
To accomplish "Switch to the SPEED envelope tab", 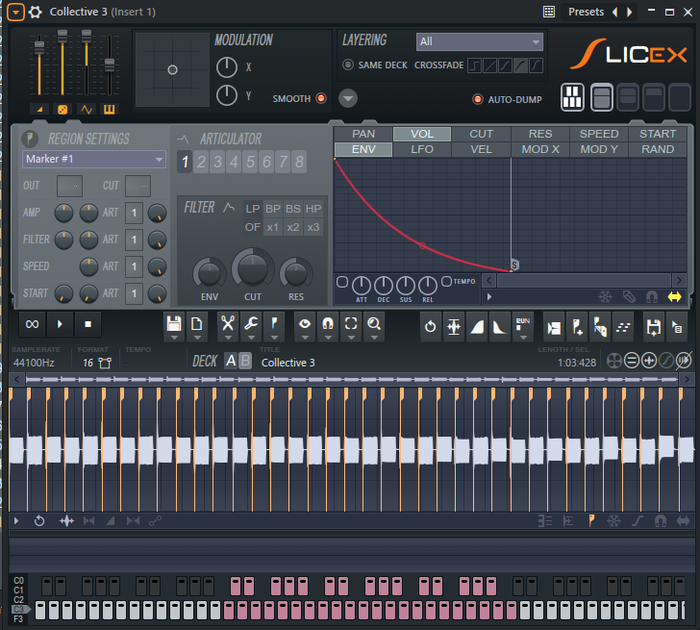I will (x=599, y=134).
